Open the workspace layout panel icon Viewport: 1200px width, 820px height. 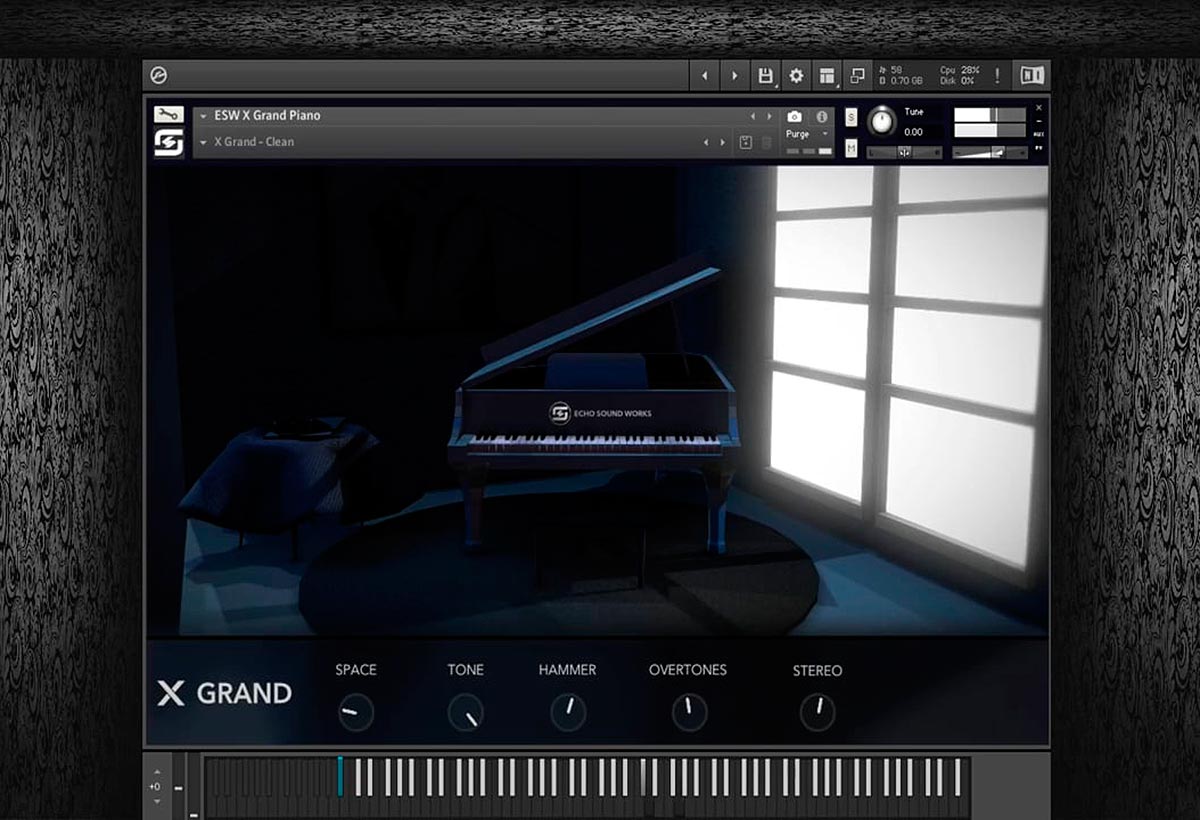(x=826, y=76)
